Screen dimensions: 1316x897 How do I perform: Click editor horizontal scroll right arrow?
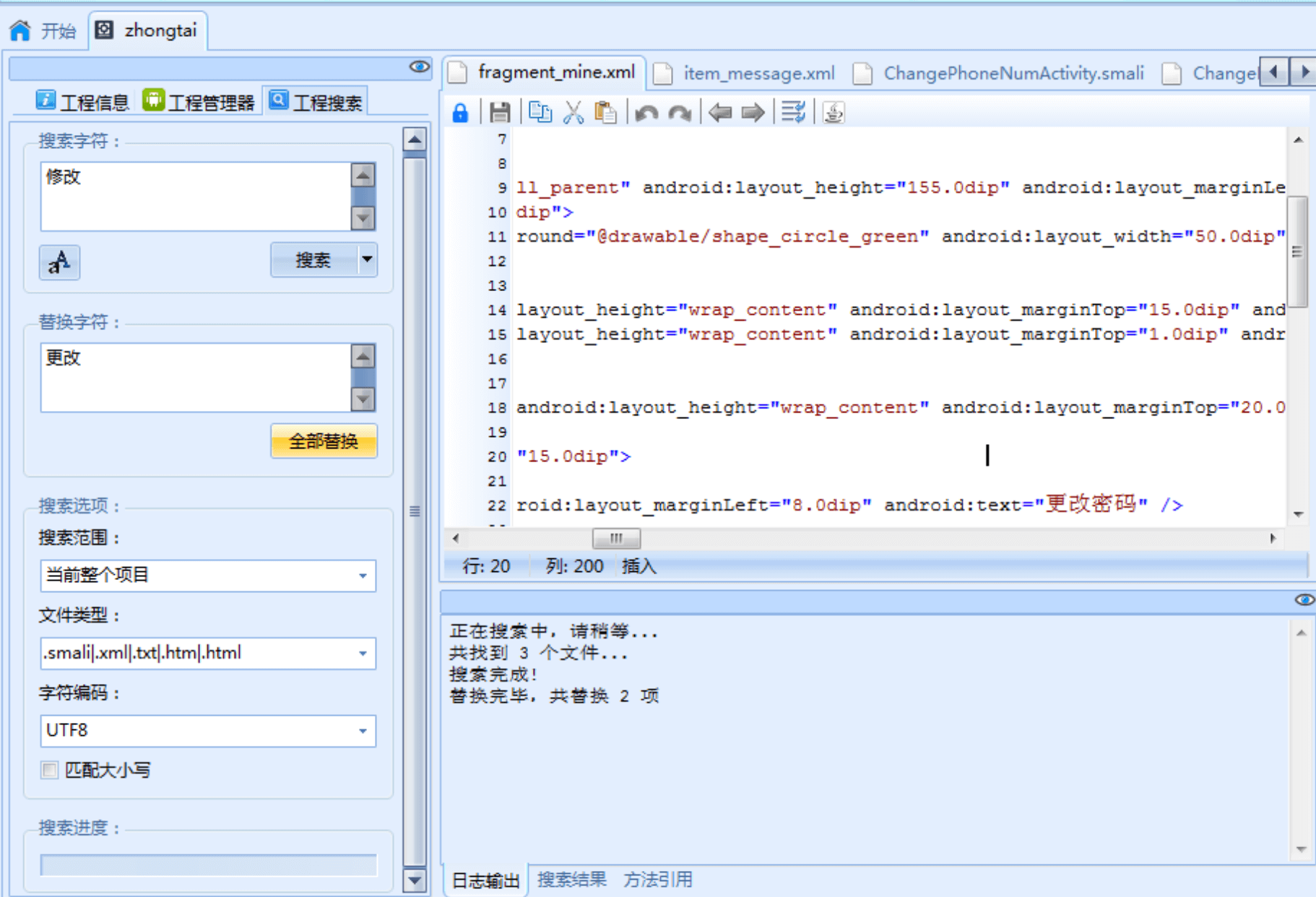point(1272,538)
